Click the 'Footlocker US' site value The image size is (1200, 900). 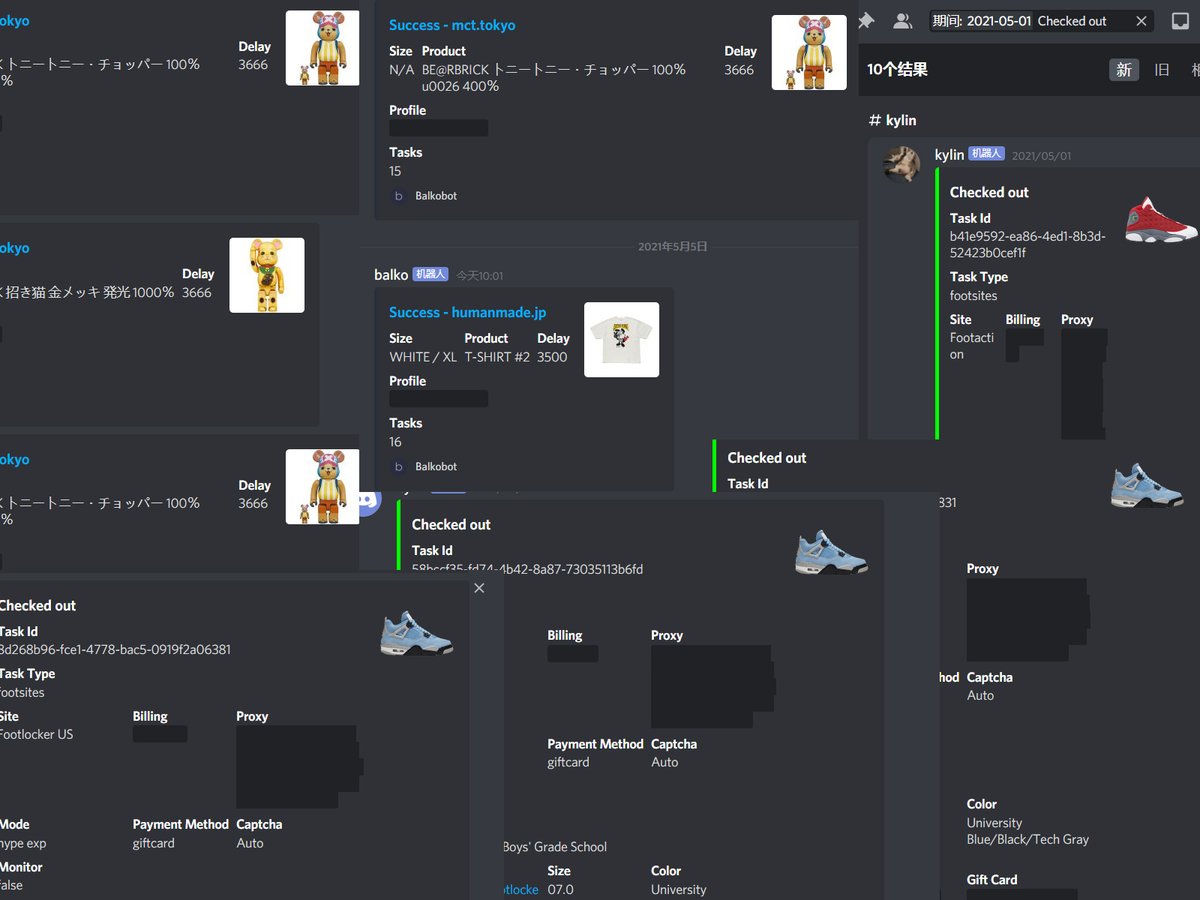pos(37,734)
